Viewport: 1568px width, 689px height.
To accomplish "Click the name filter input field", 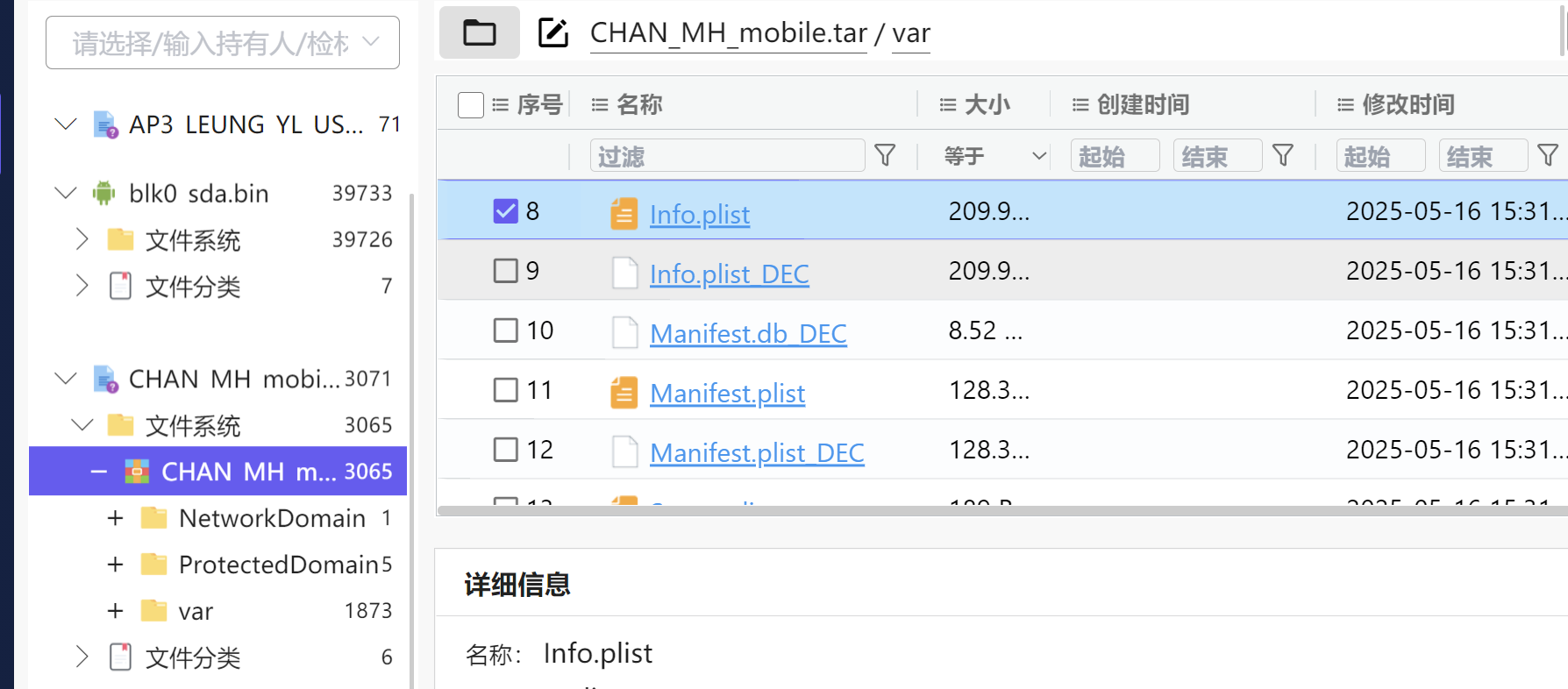I will (x=727, y=156).
